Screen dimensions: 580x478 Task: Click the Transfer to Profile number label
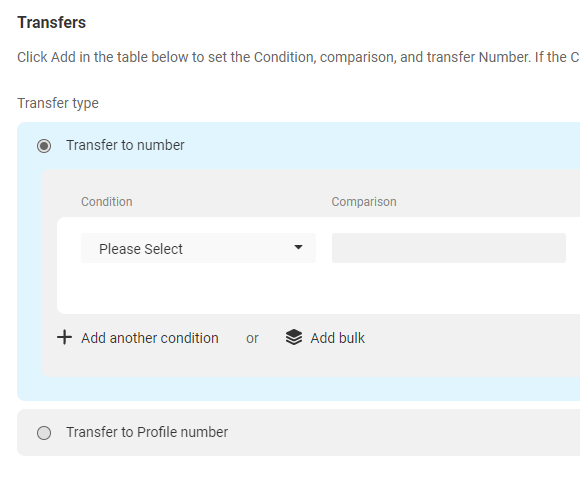pos(147,432)
